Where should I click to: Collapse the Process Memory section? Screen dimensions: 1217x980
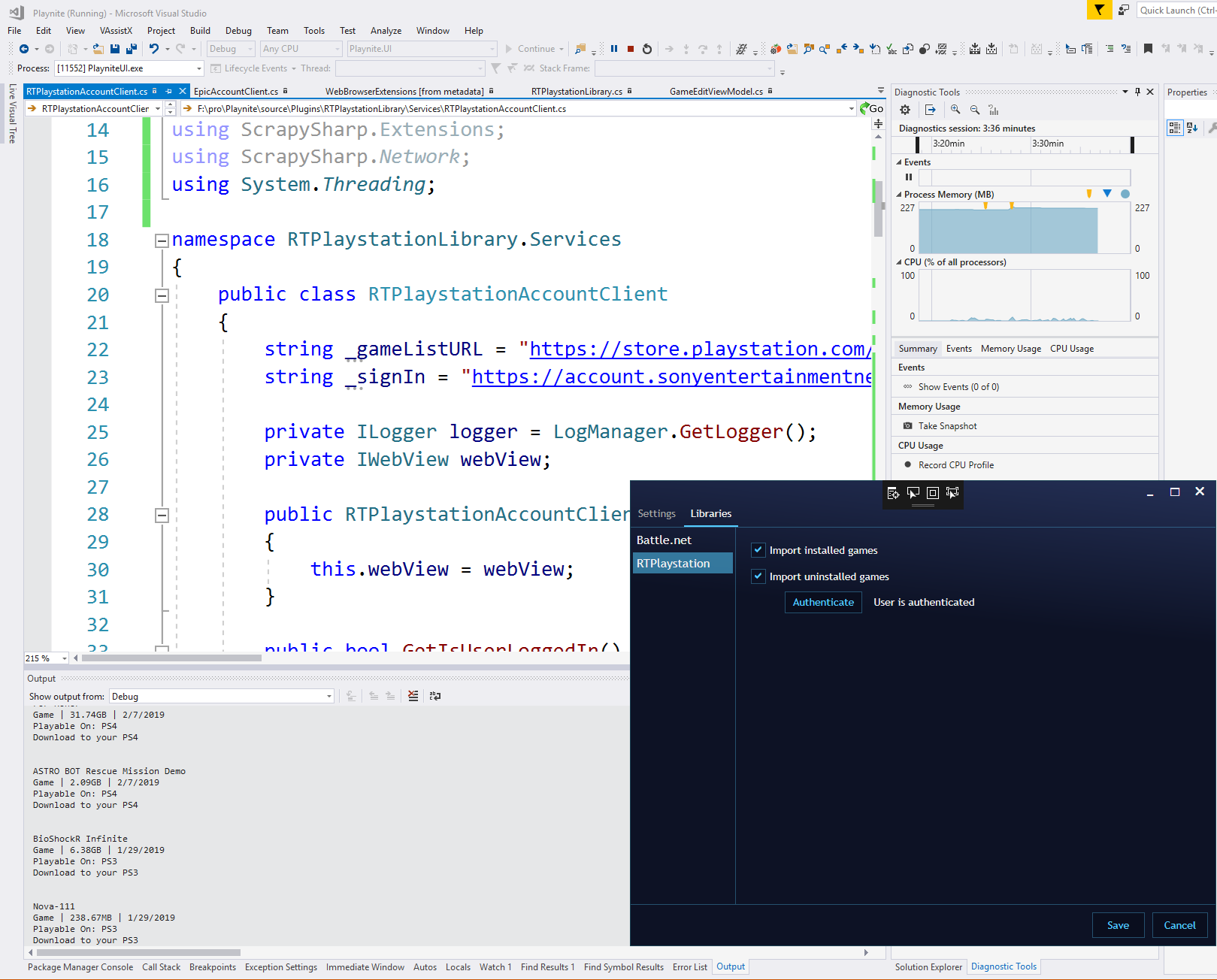[899, 194]
